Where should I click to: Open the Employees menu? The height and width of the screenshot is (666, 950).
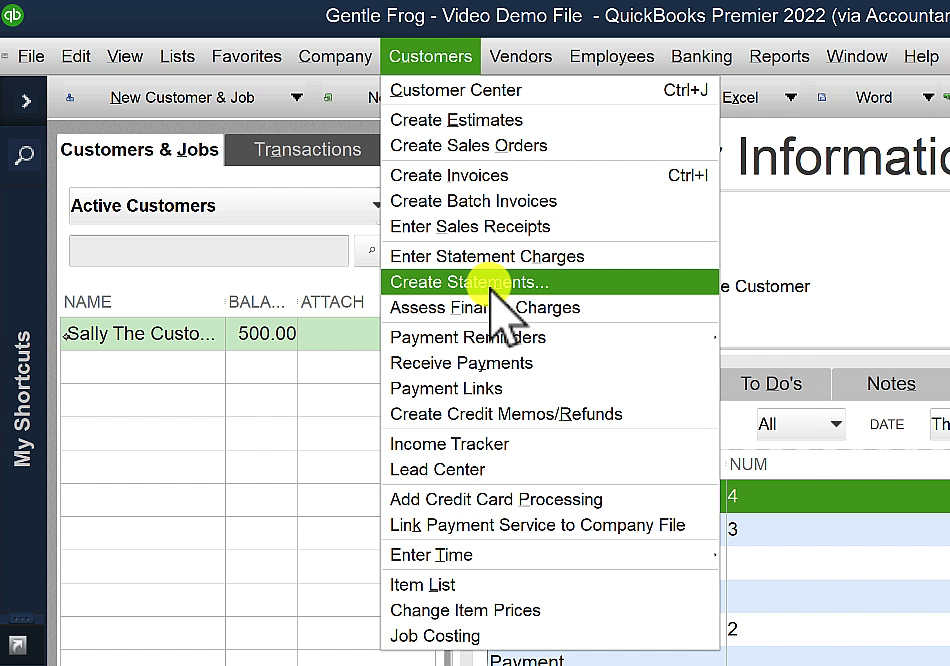(612, 56)
